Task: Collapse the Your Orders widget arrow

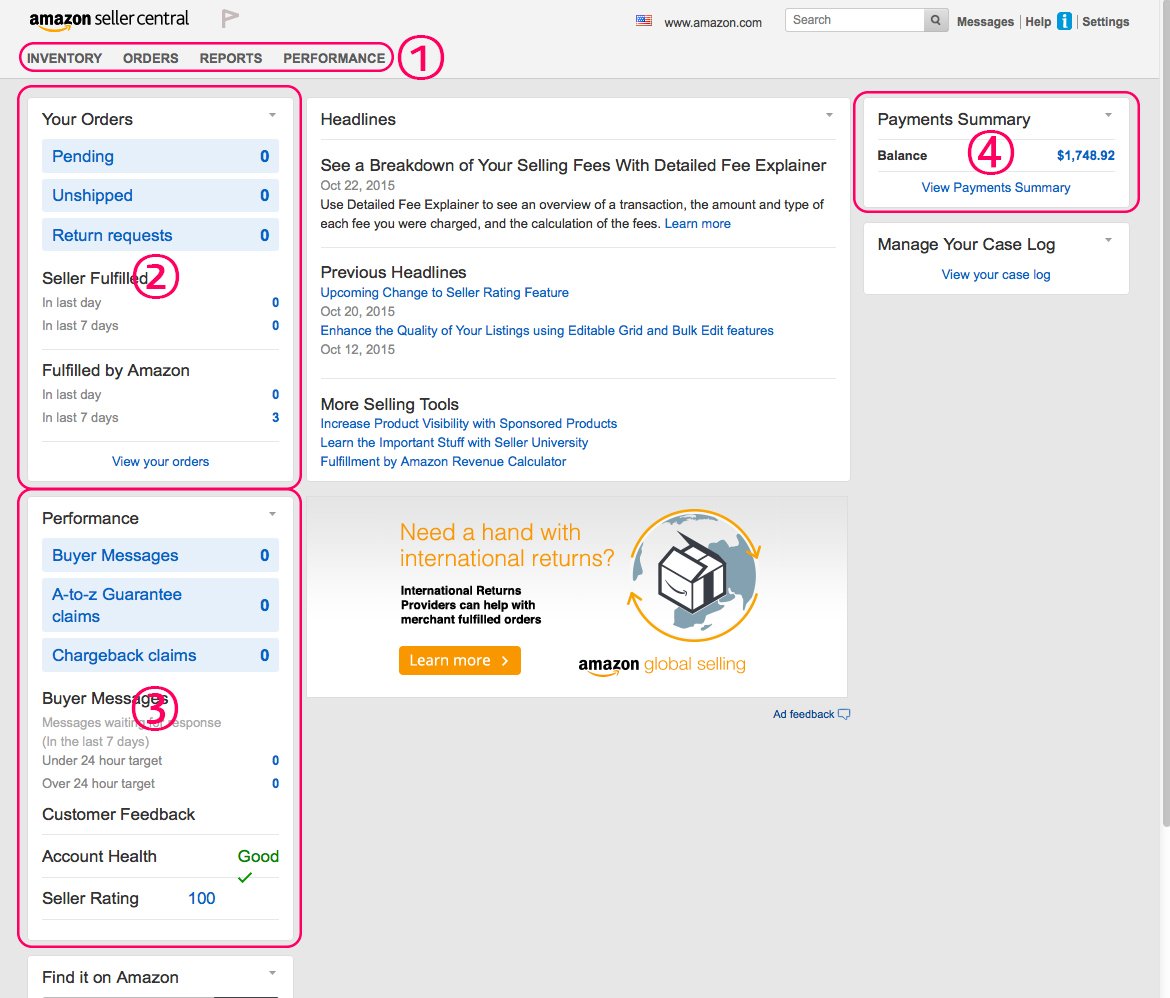Action: (x=272, y=115)
